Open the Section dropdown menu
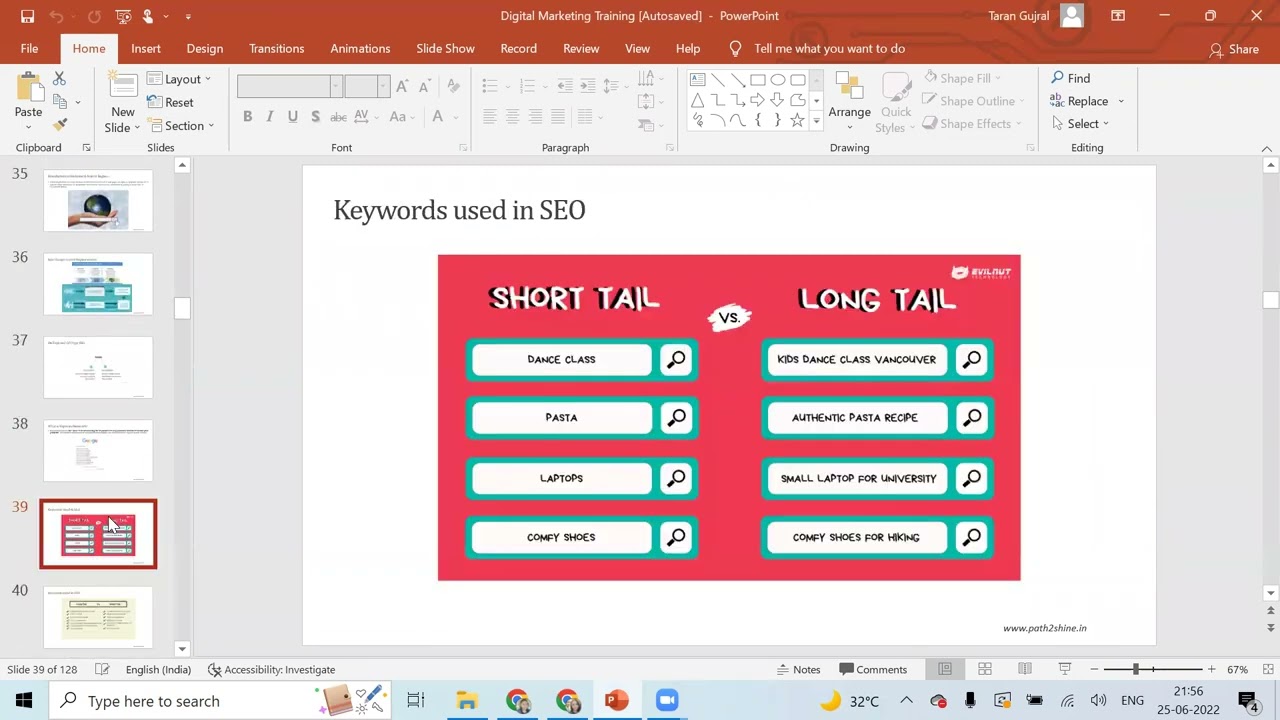 point(182,126)
